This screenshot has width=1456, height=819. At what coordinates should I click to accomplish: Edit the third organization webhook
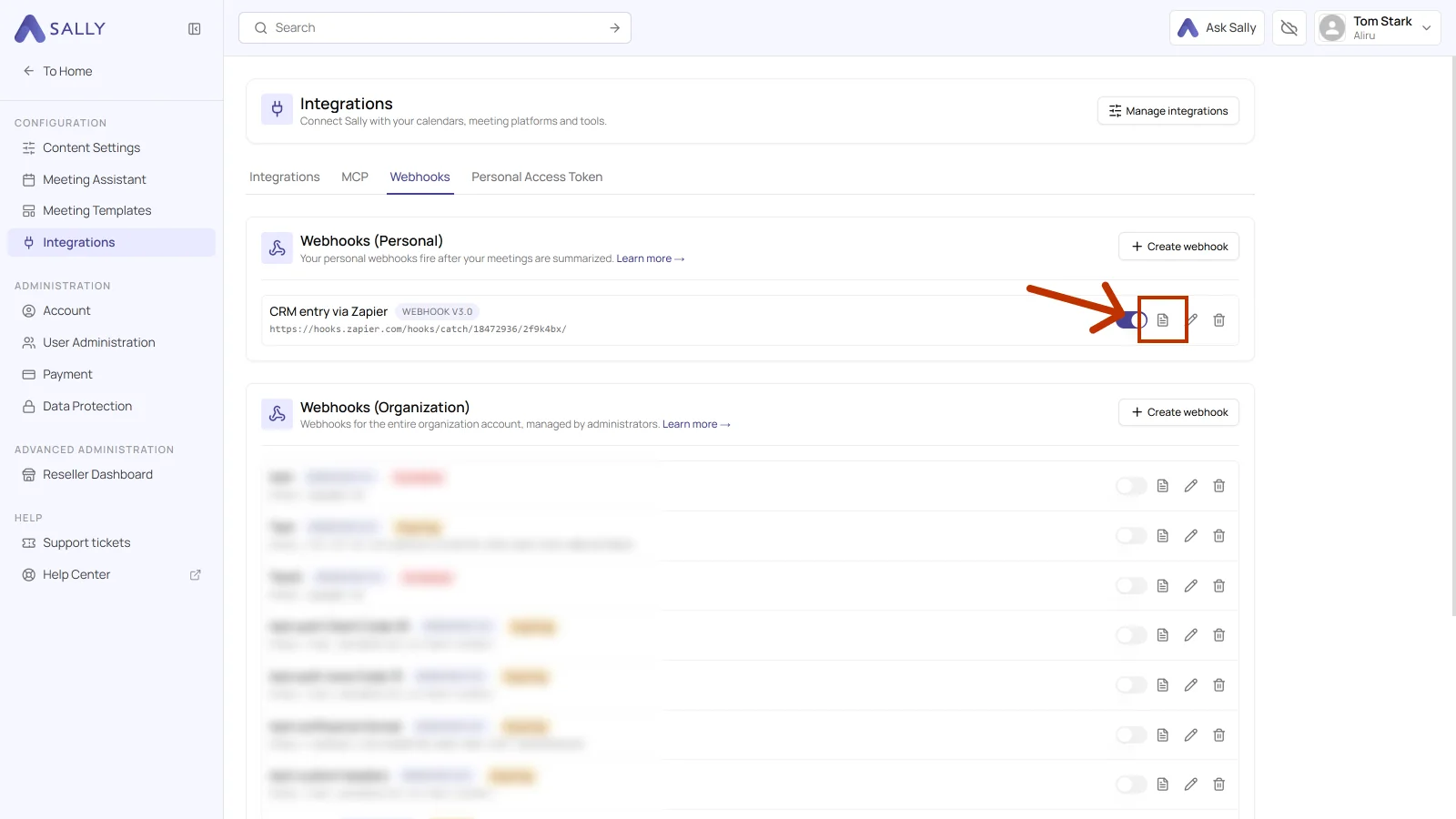pos(1191,586)
